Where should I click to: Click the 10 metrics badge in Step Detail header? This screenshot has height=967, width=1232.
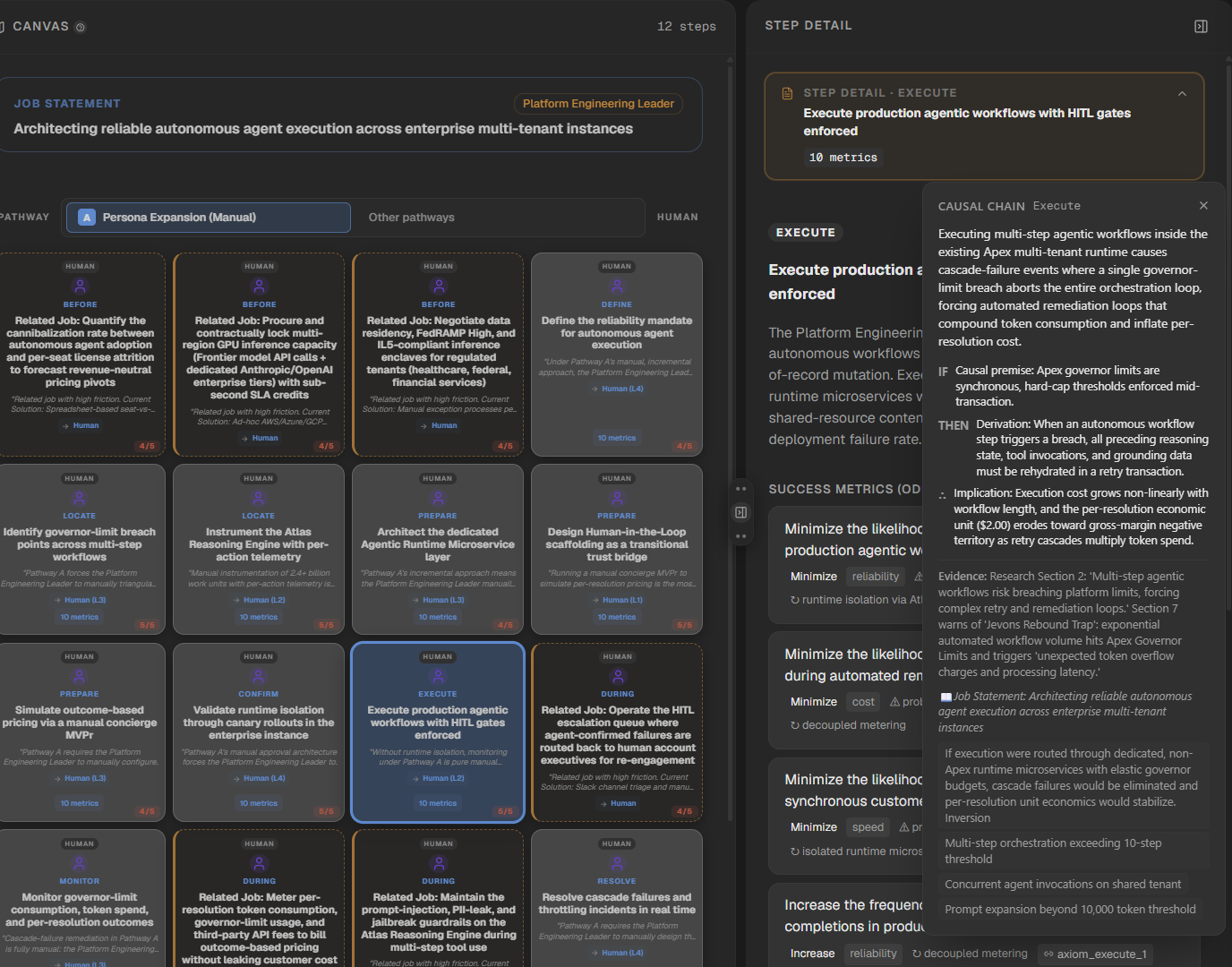coord(843,158)
